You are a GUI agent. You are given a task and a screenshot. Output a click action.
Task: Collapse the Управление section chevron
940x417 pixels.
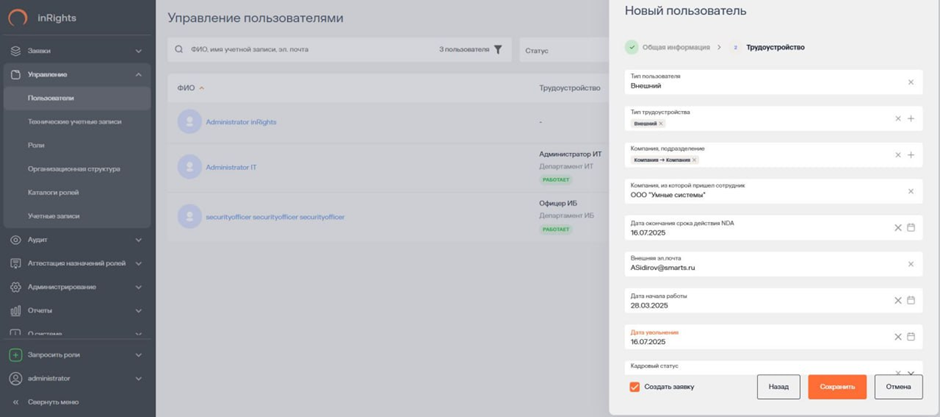coord(138,75)
